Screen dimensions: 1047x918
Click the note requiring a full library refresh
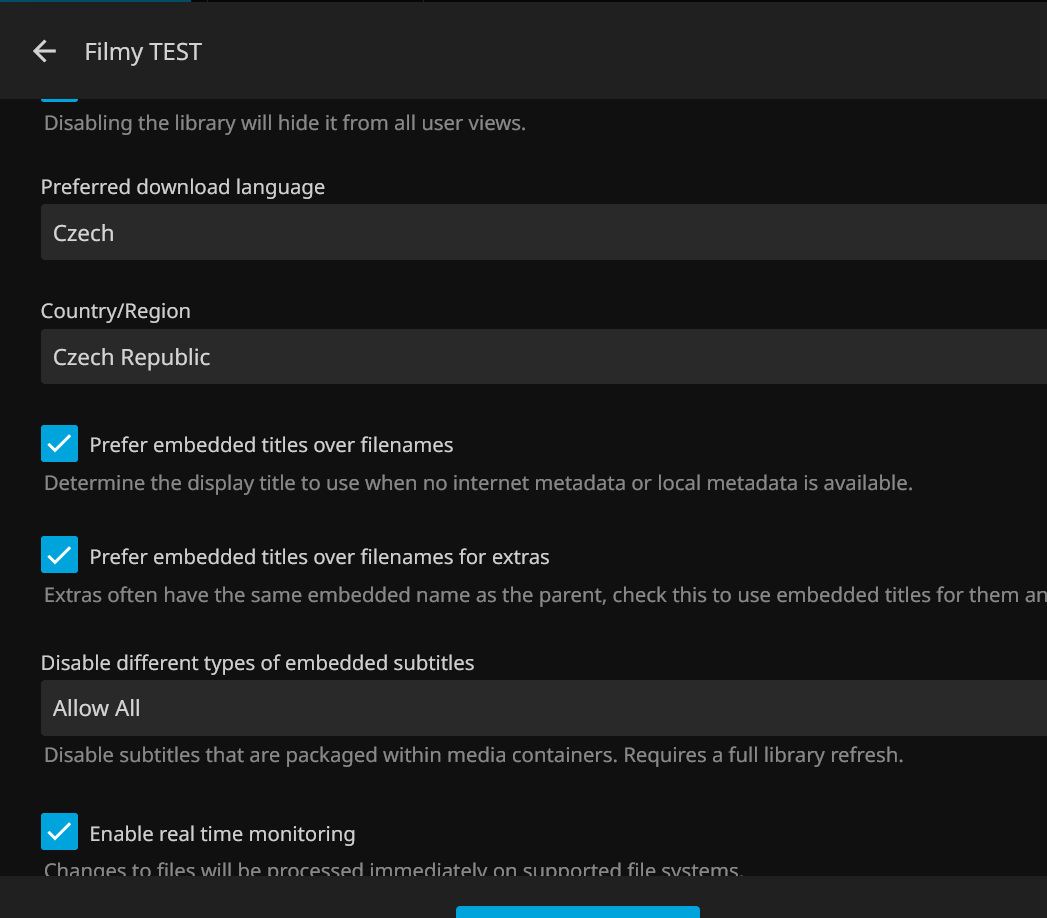[x=473, y=755]
